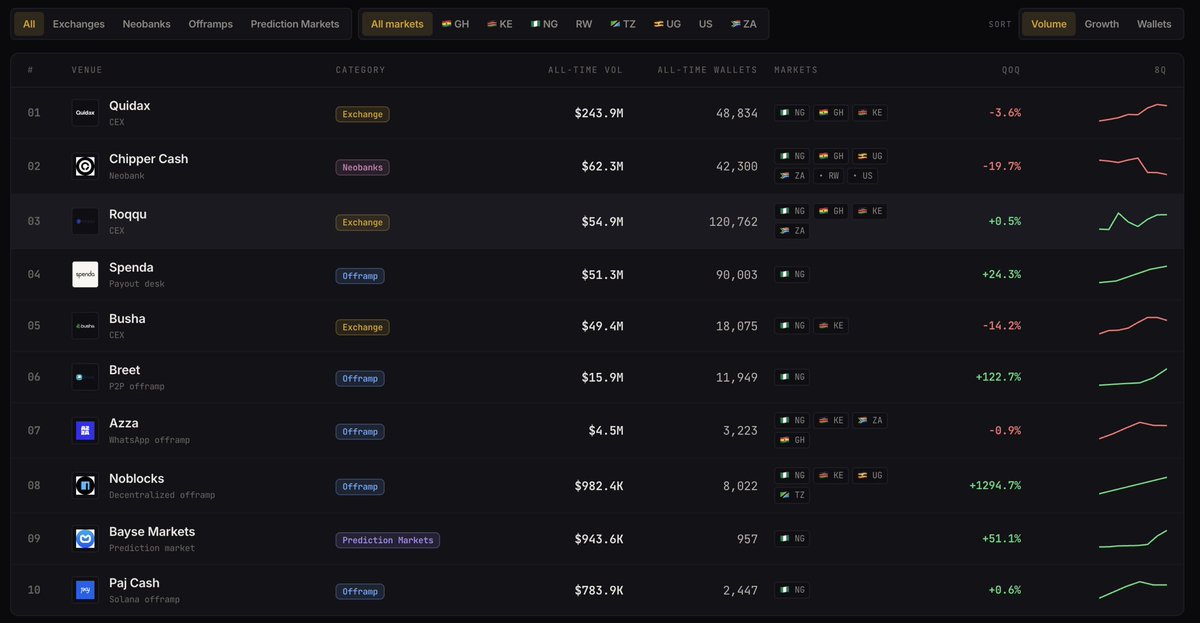Click the Busha venue logo
The image size is (1200, 623).
click(85, 326)
